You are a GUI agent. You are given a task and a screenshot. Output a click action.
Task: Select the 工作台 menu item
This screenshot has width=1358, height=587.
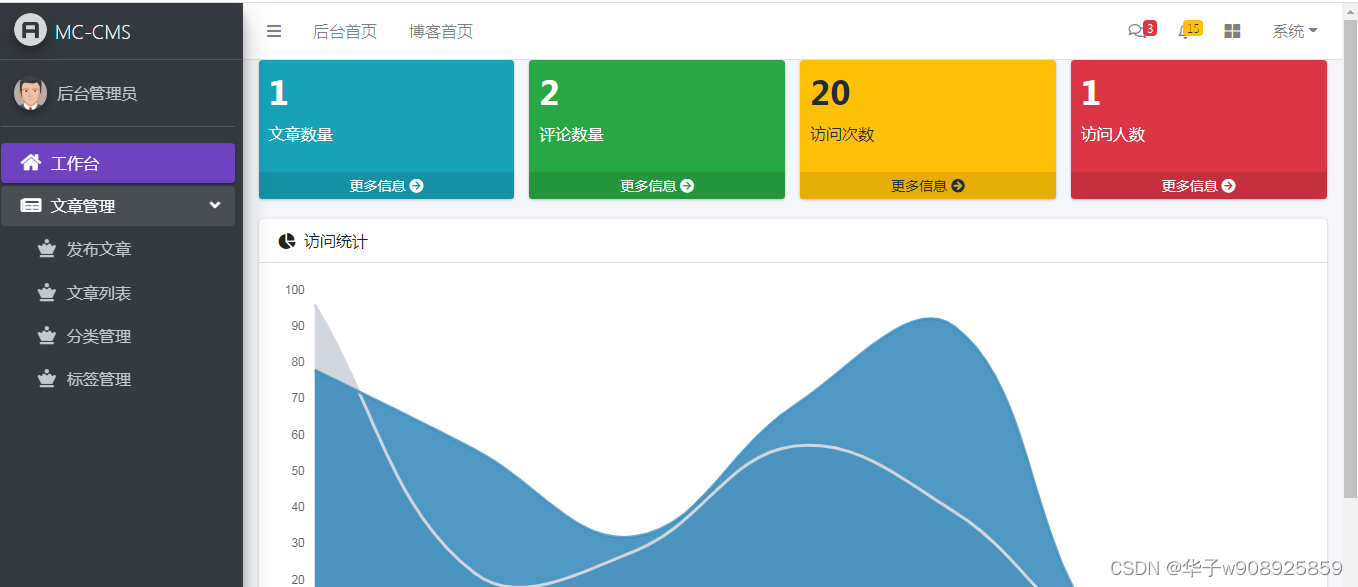118,163
